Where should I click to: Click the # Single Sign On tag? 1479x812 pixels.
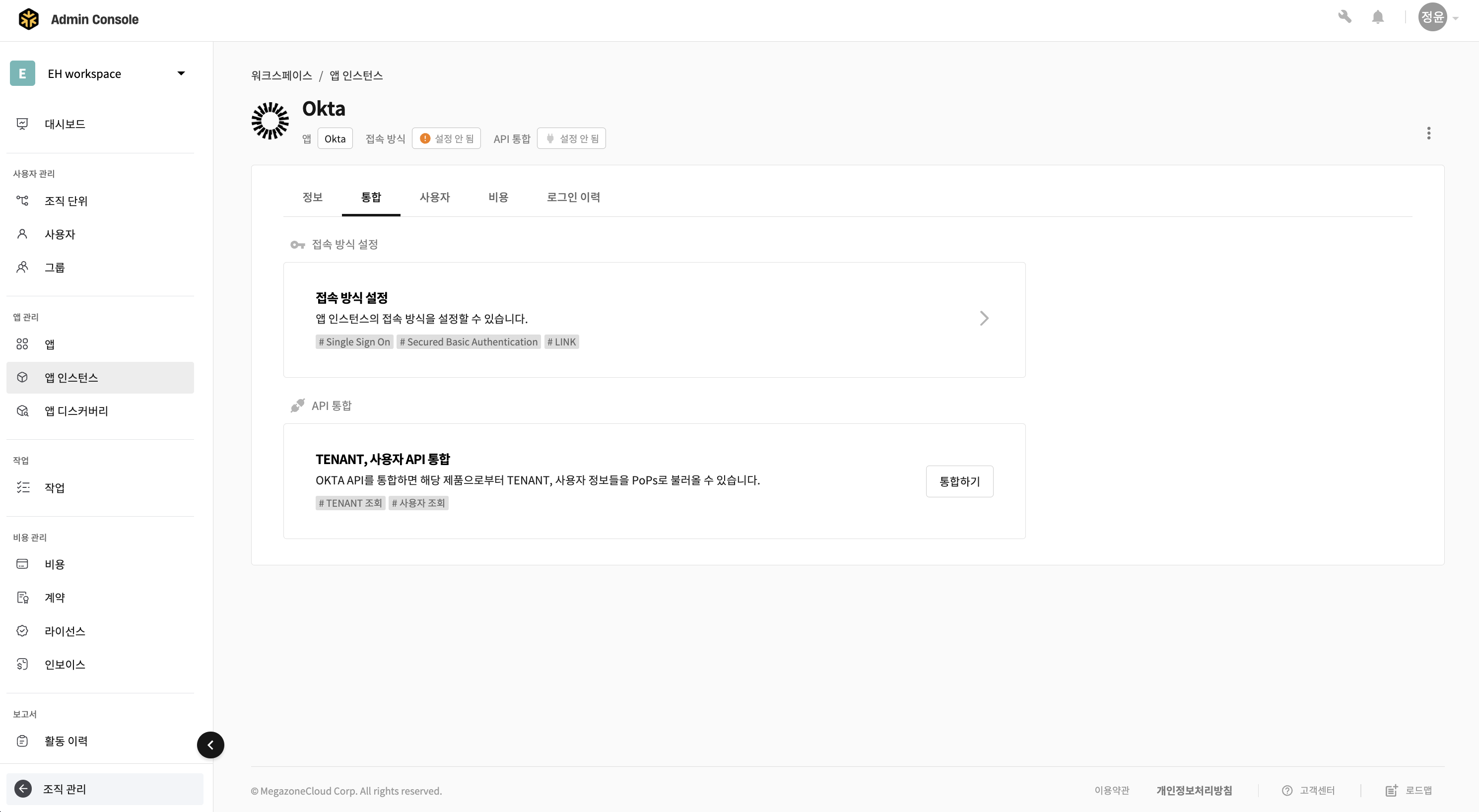coord(354,341)
